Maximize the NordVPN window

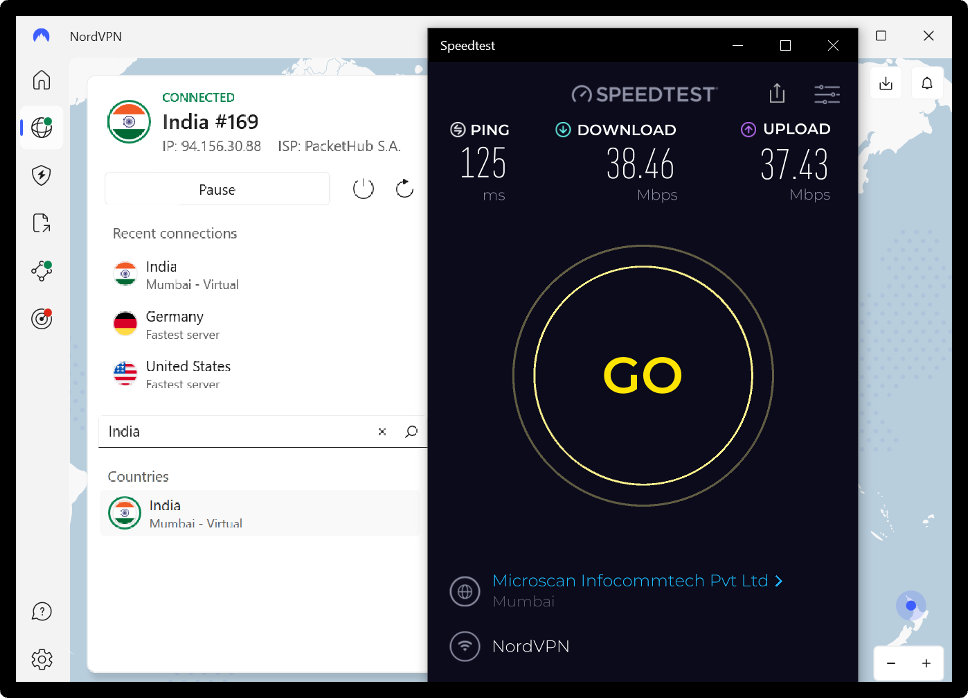pos(881,36)
